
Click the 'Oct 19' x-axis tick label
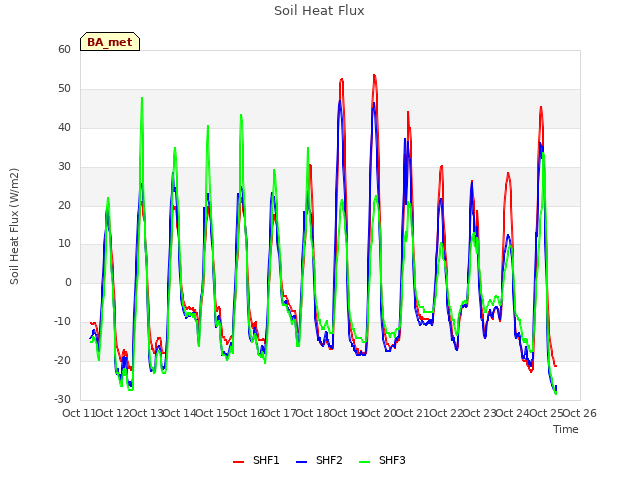346,413
